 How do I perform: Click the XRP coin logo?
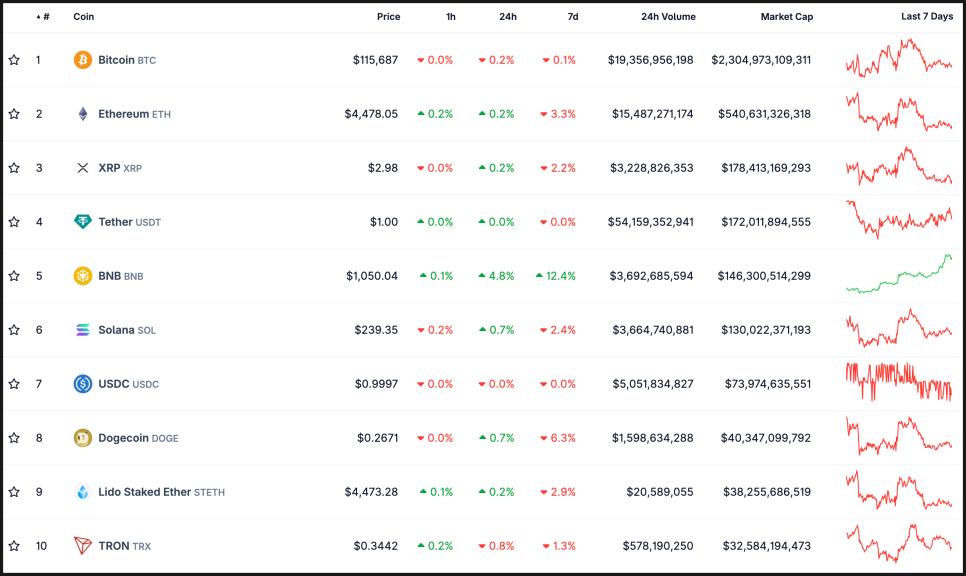[x=83, y=168]
